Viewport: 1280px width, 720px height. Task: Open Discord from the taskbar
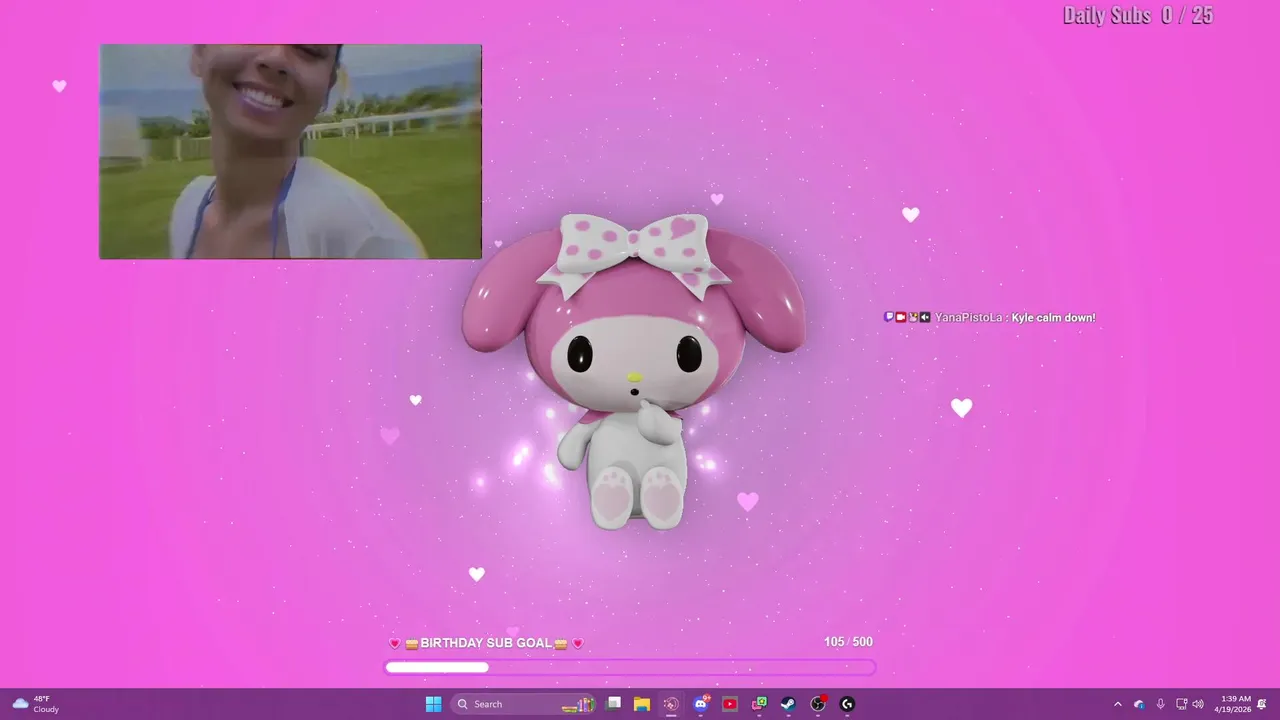click(701, 704)
